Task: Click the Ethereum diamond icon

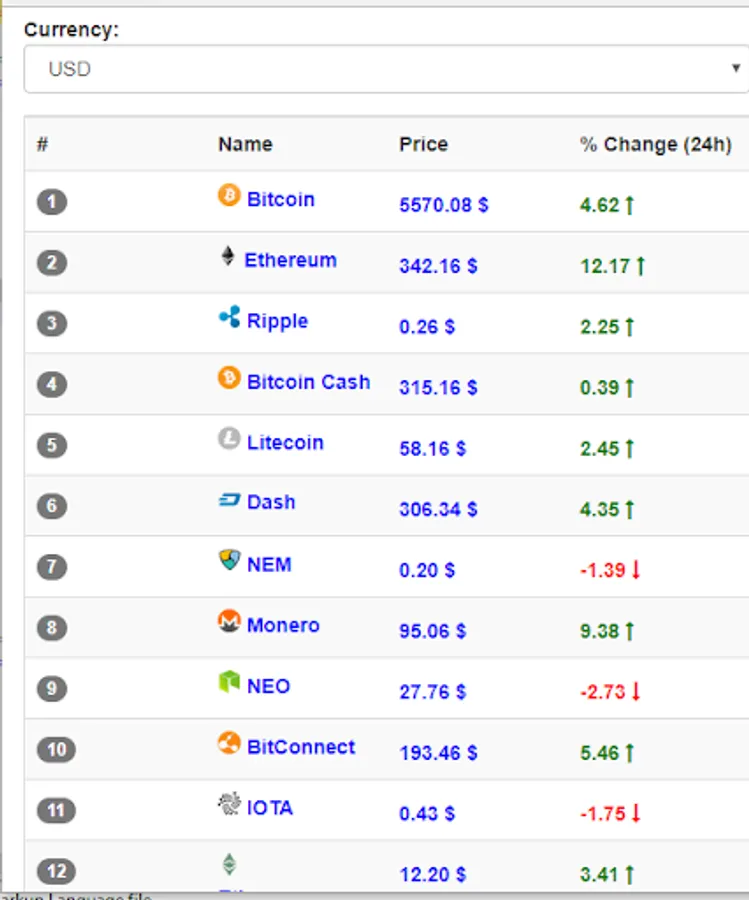Action: (228, 255)
